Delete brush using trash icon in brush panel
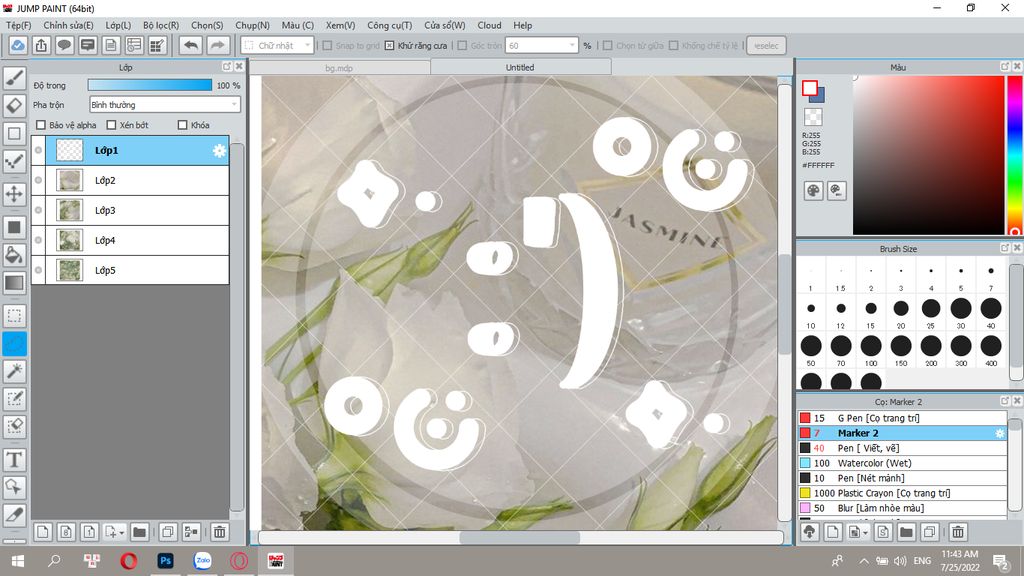1024x576 pixels. 957,532
